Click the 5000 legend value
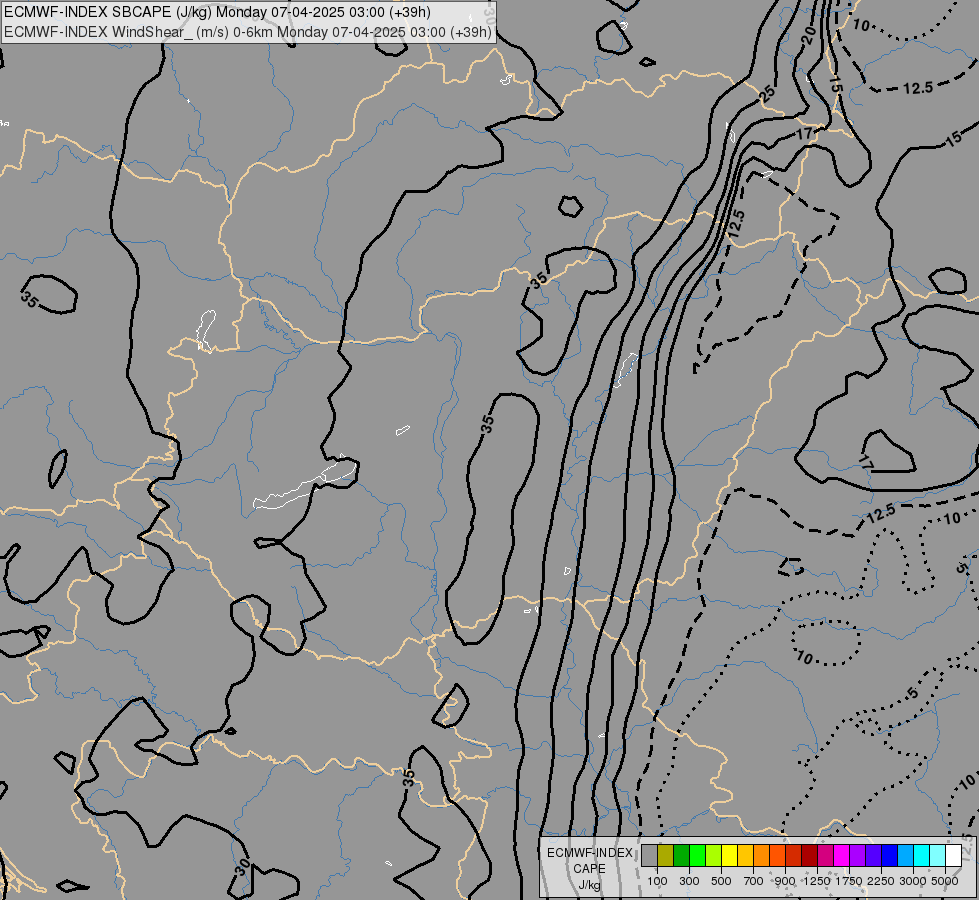 pos(945,881)
